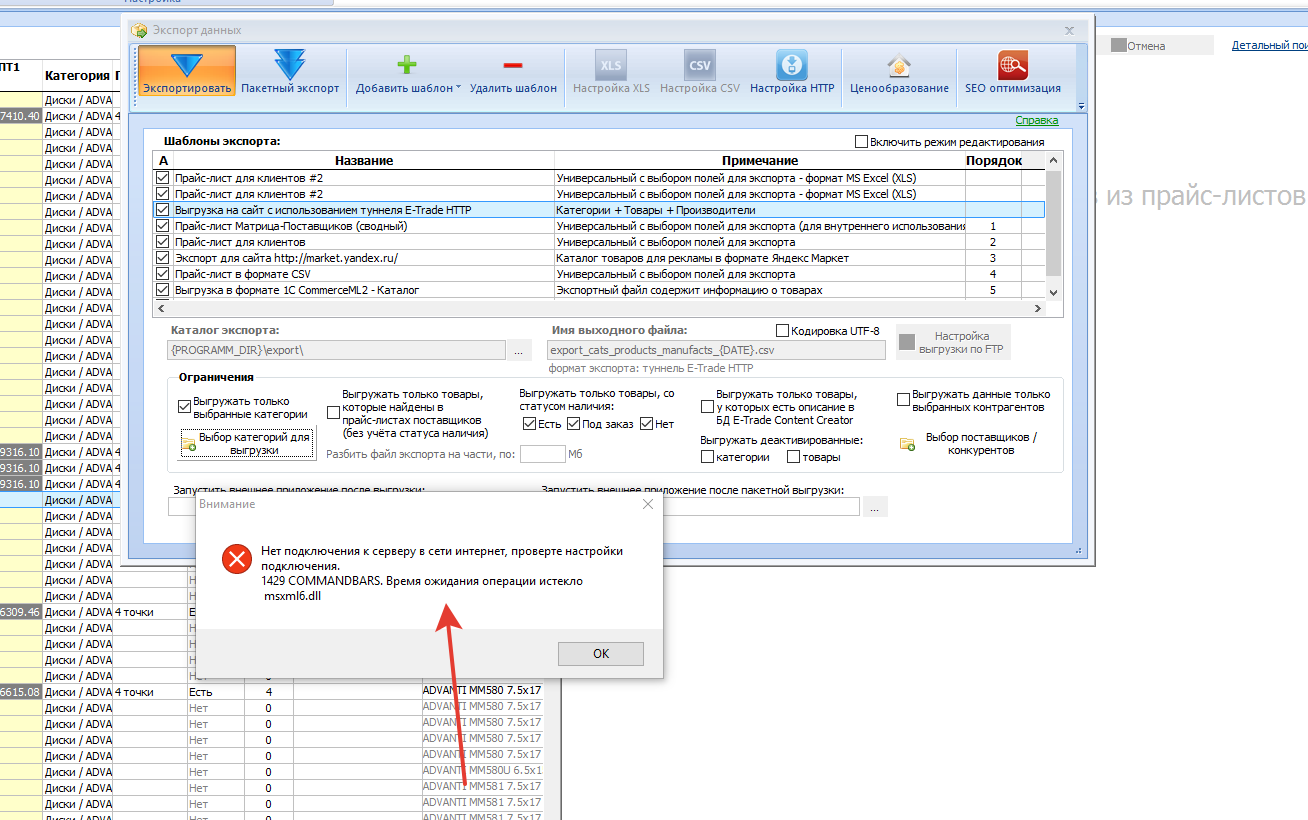Tick the deactivated товары checkbox
The image size is (1308, 820).
coord(794,457)
